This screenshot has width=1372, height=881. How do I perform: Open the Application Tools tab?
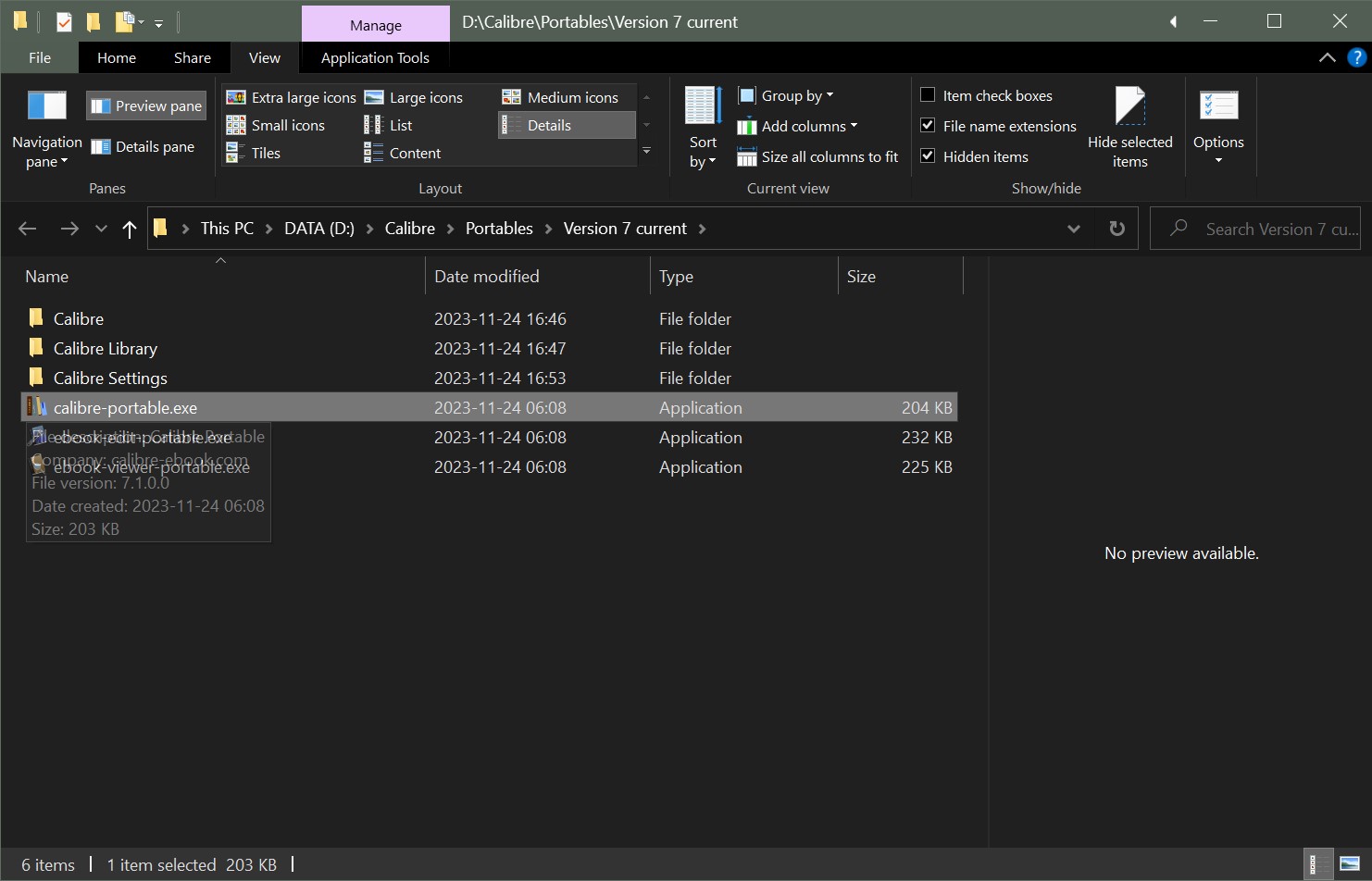(x=375, y=57)
